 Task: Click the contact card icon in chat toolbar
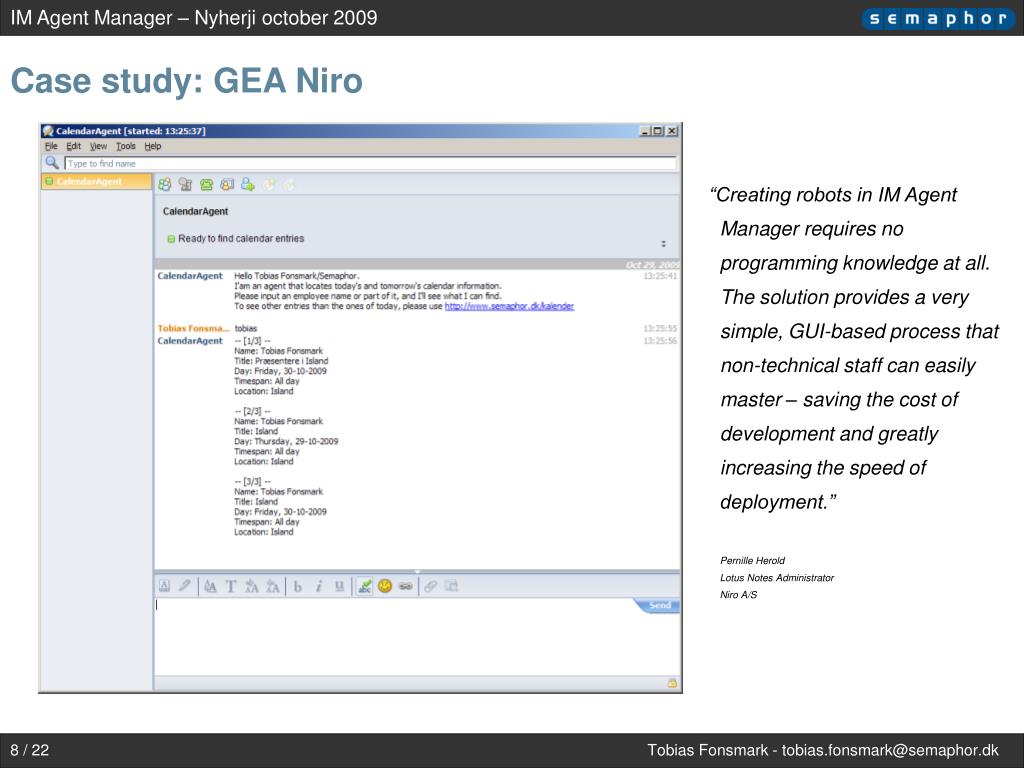click(227, 185)
